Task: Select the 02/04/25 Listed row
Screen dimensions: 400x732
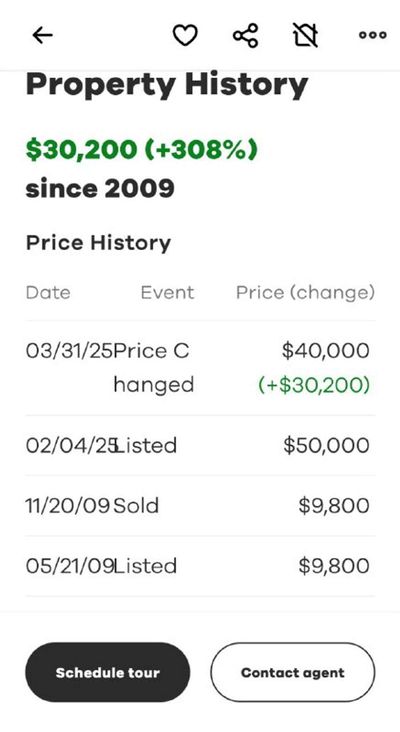Action: tap(200, 445)
